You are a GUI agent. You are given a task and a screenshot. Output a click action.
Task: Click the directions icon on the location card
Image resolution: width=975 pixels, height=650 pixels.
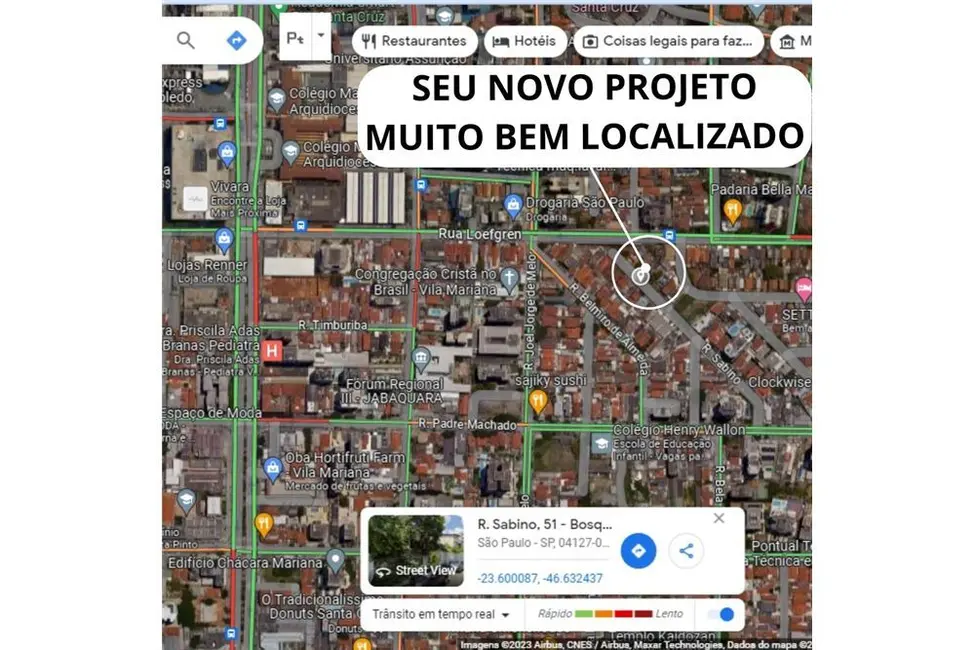641,551
